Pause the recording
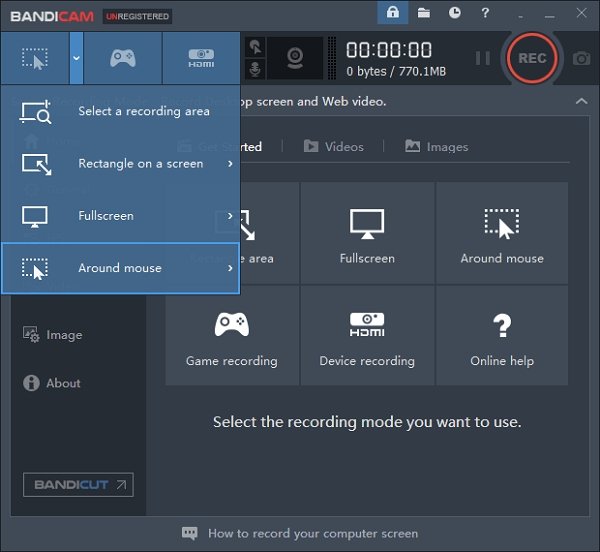Viewport: 600px width, 552px height. (483, 58)
